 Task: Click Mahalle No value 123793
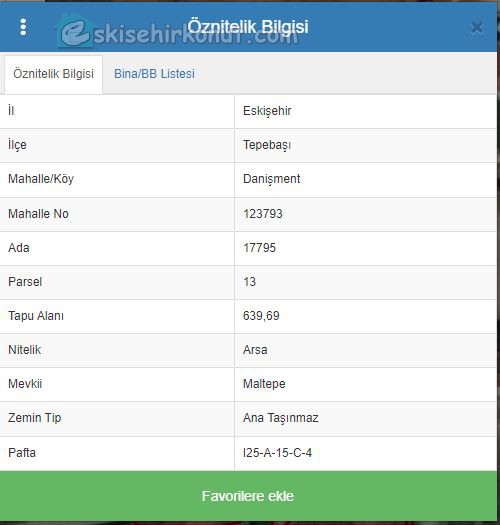263,214
